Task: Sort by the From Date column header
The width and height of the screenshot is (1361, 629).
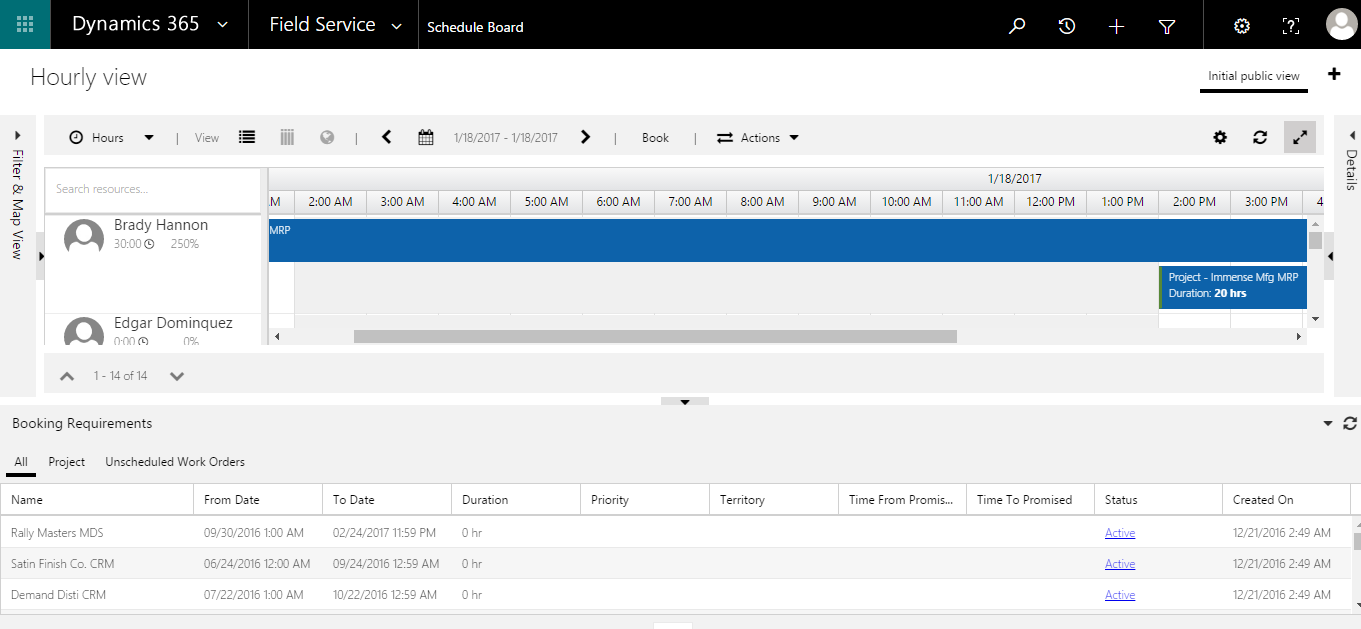Action: [x=258, y=499]
